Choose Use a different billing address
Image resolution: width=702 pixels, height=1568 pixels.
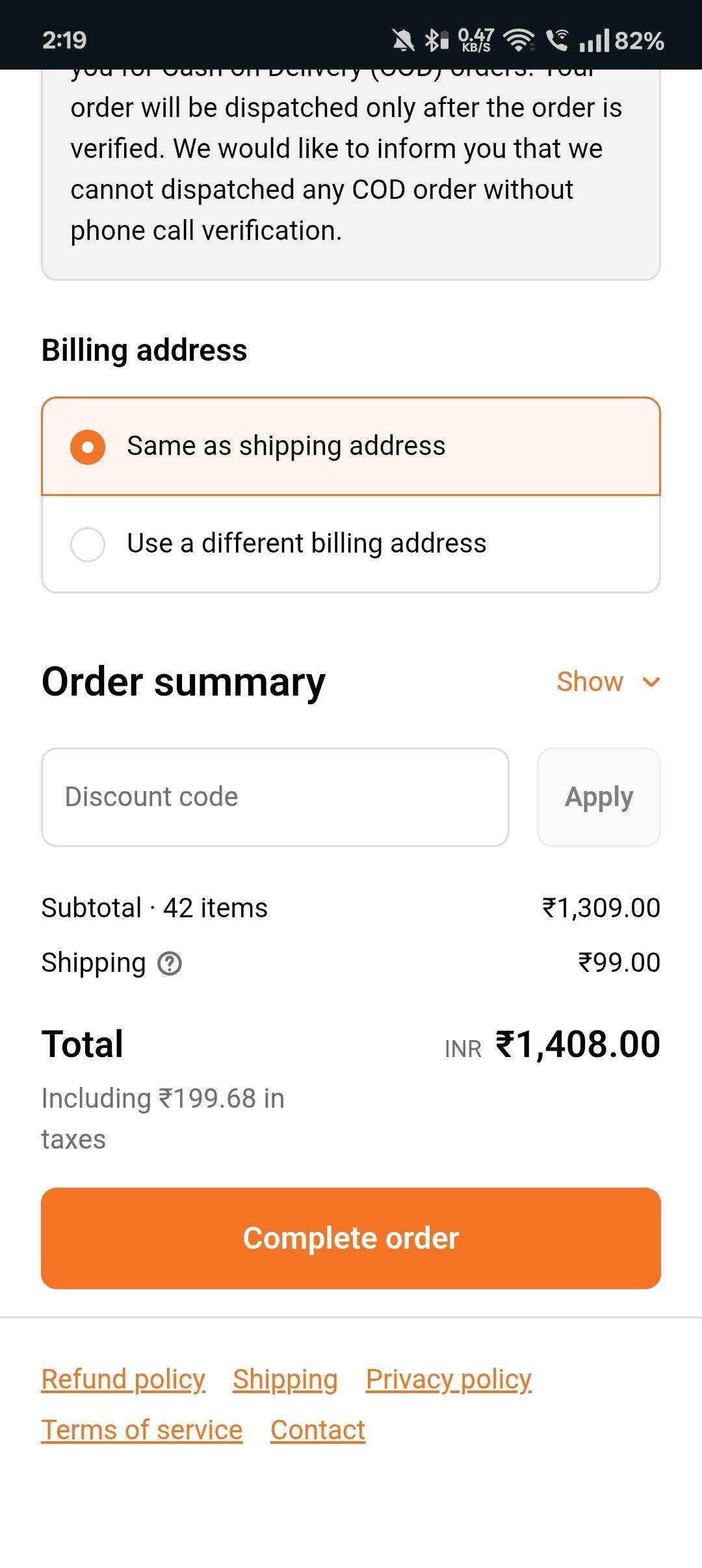coord(88,544)
